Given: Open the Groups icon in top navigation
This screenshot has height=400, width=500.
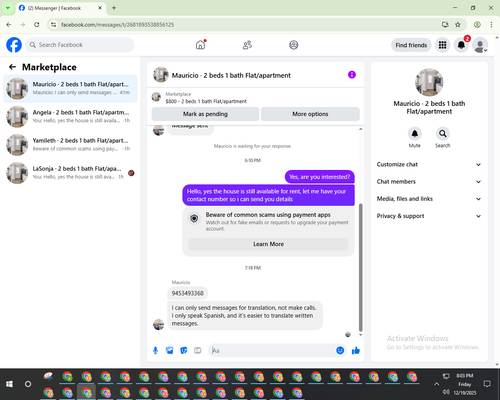Looking at the screenshot, I should pos(294,45).
